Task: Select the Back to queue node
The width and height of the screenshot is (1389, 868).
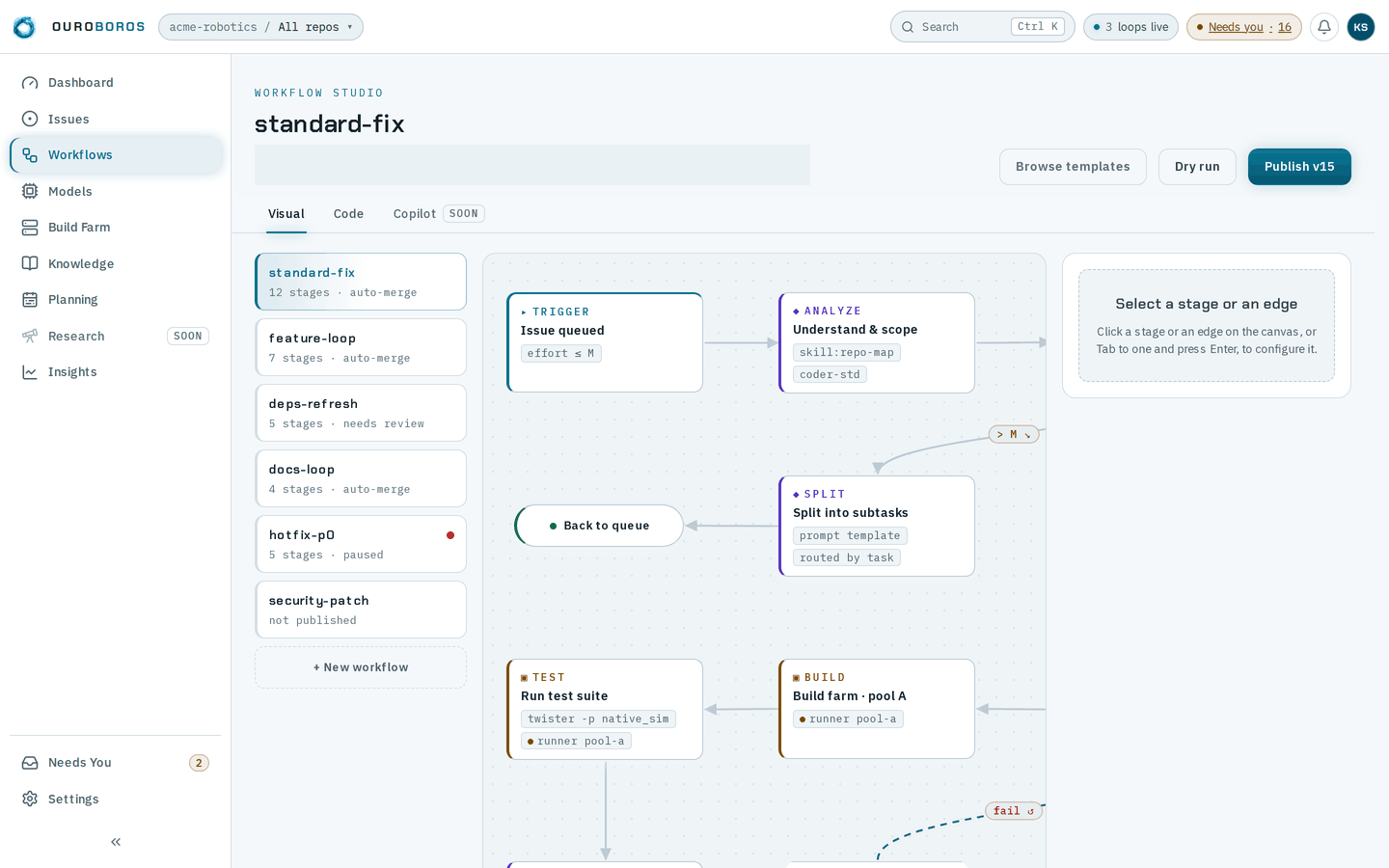Action: 599,526
